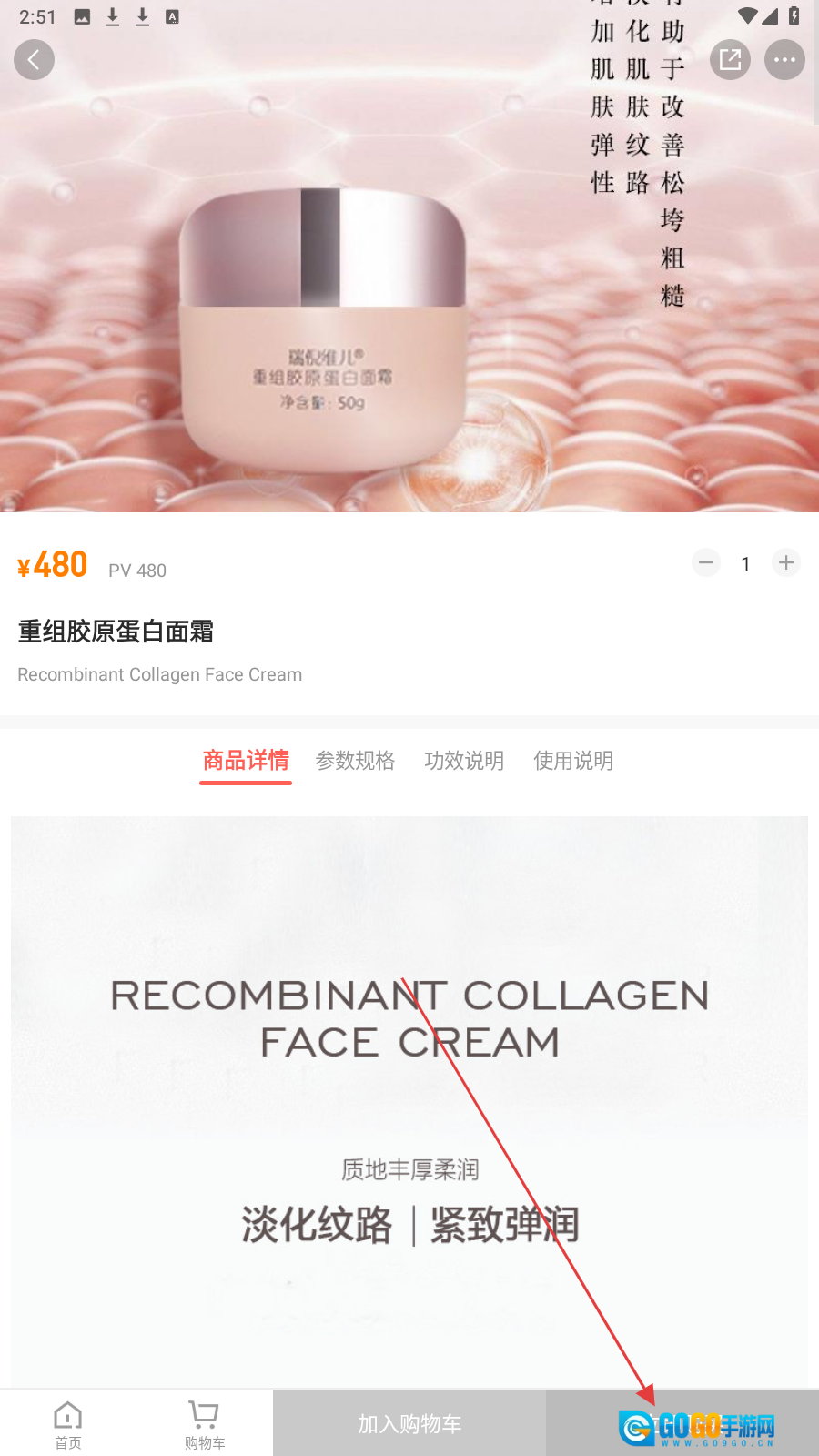Tap the ¥480 price label

[53, 565]
